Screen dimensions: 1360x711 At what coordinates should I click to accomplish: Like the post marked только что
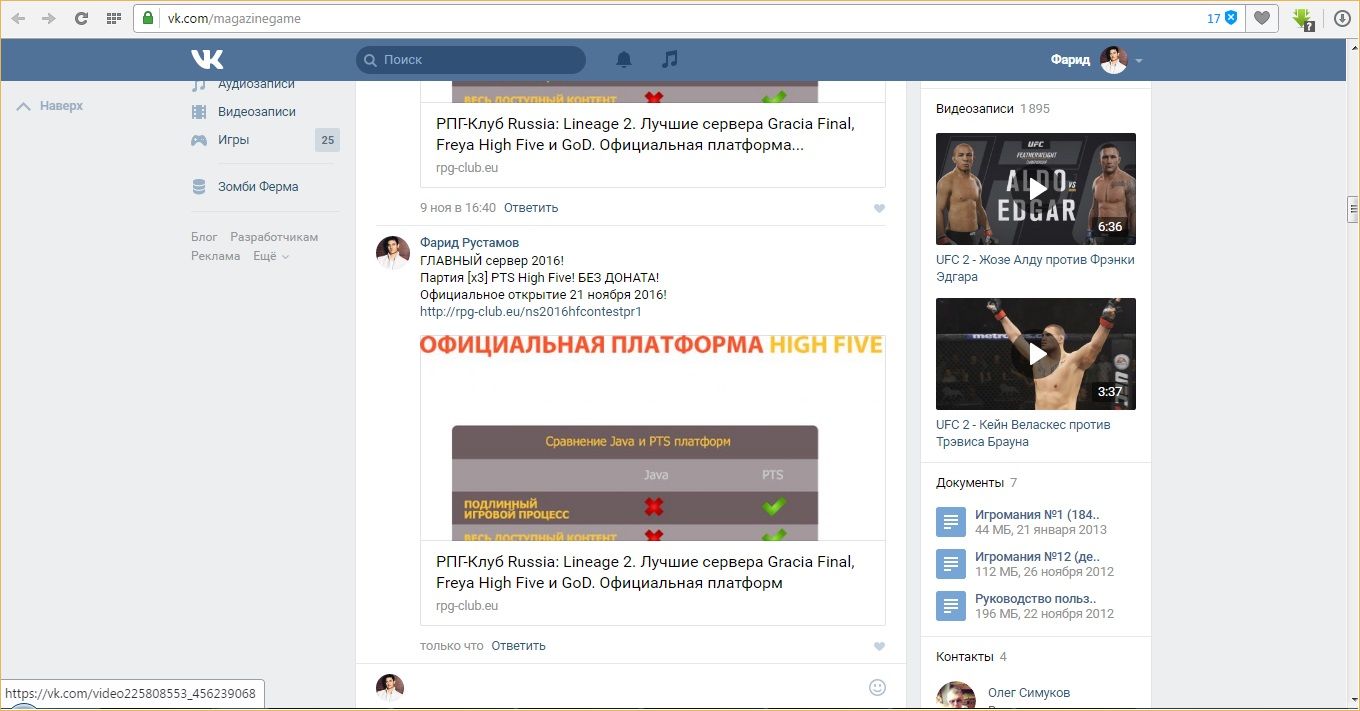tap(879, 647)
